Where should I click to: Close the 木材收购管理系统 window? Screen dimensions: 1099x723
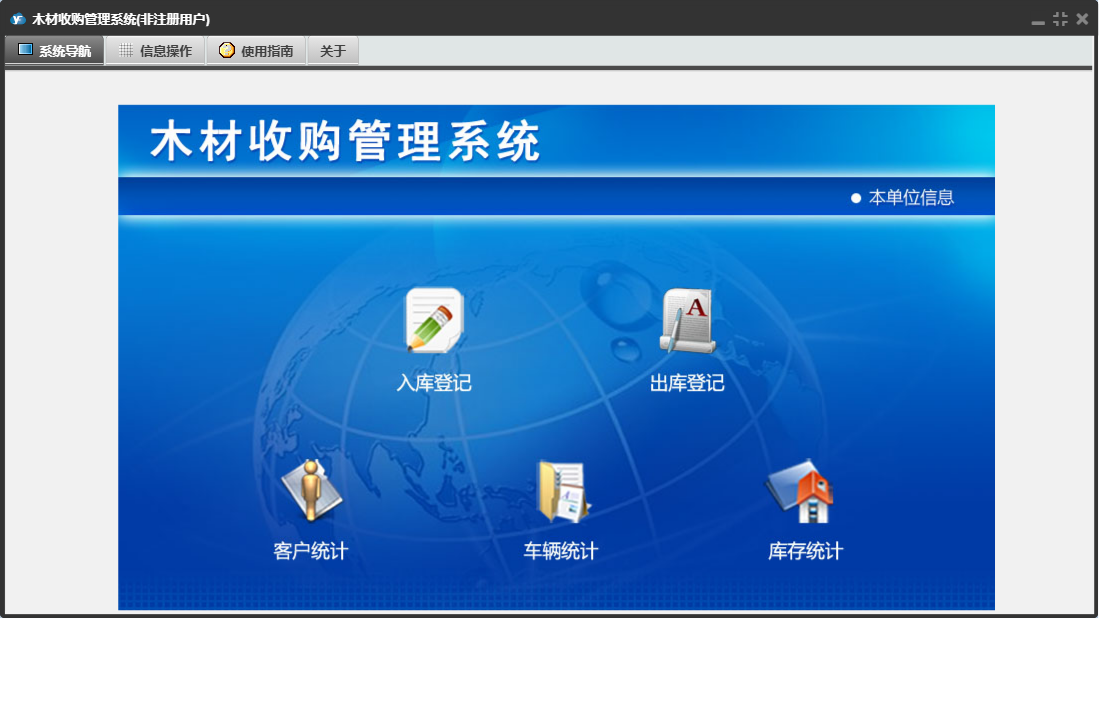coord(1082,19)
